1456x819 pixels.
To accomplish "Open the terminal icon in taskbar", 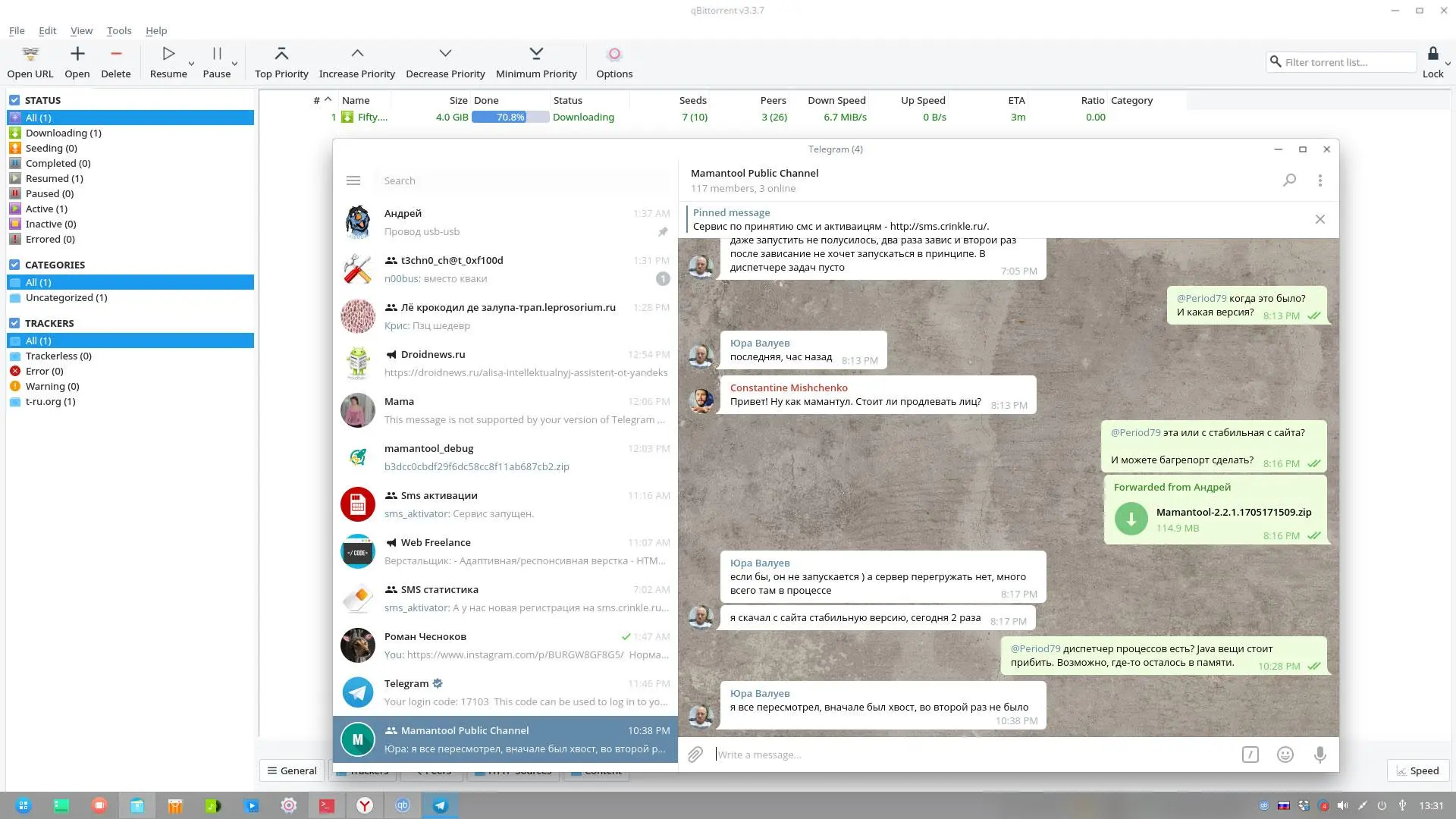I will tap(327, 805).
